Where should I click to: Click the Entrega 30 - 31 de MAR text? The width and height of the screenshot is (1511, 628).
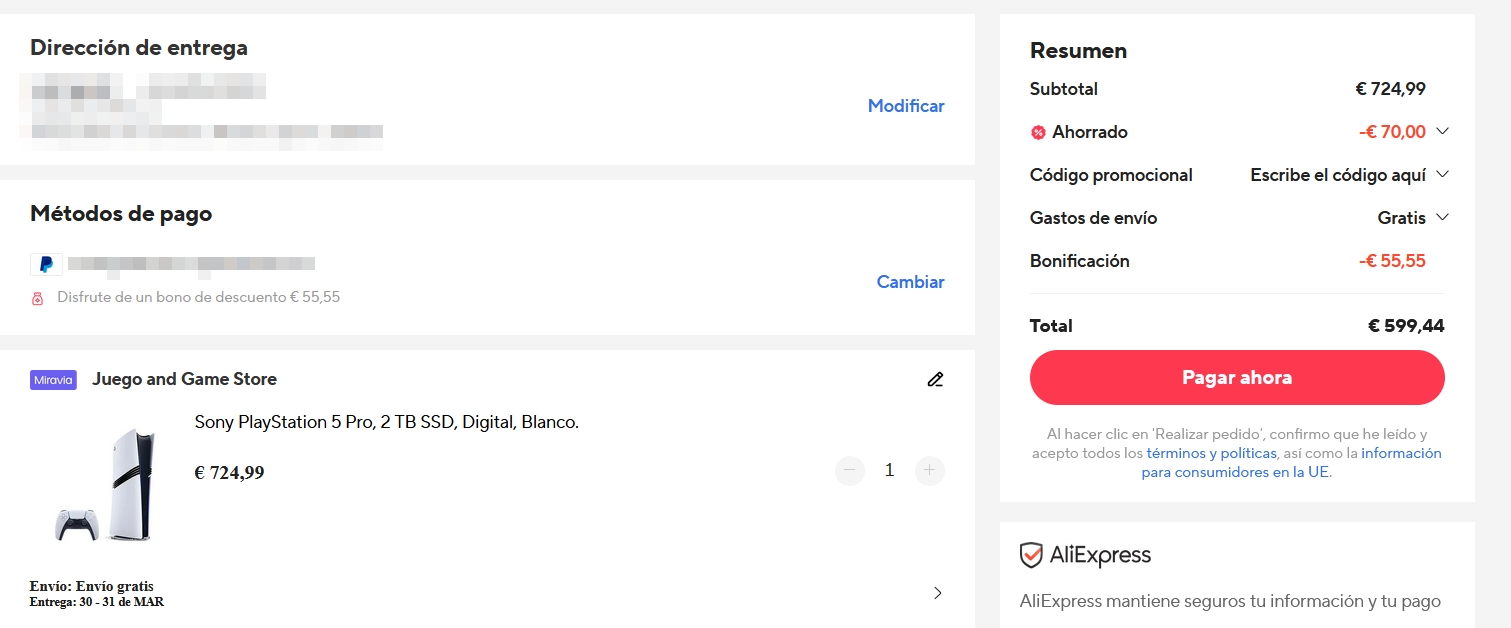tap(97, 602)
